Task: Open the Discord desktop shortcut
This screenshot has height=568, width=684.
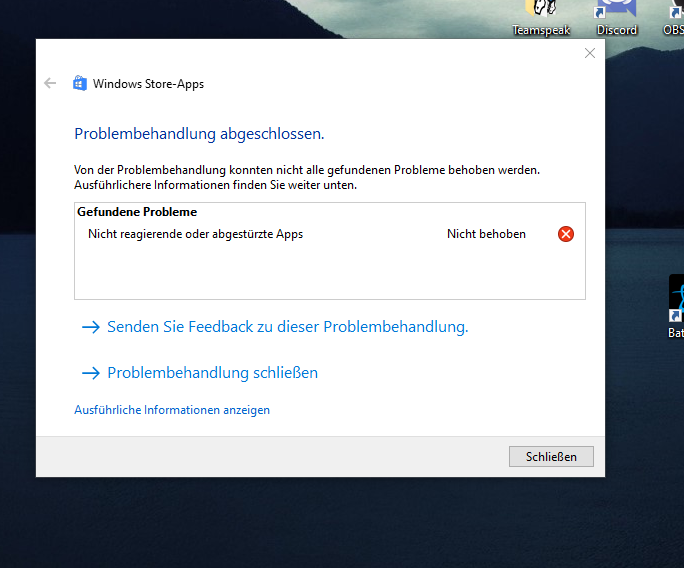Action: tap(617, 20)
